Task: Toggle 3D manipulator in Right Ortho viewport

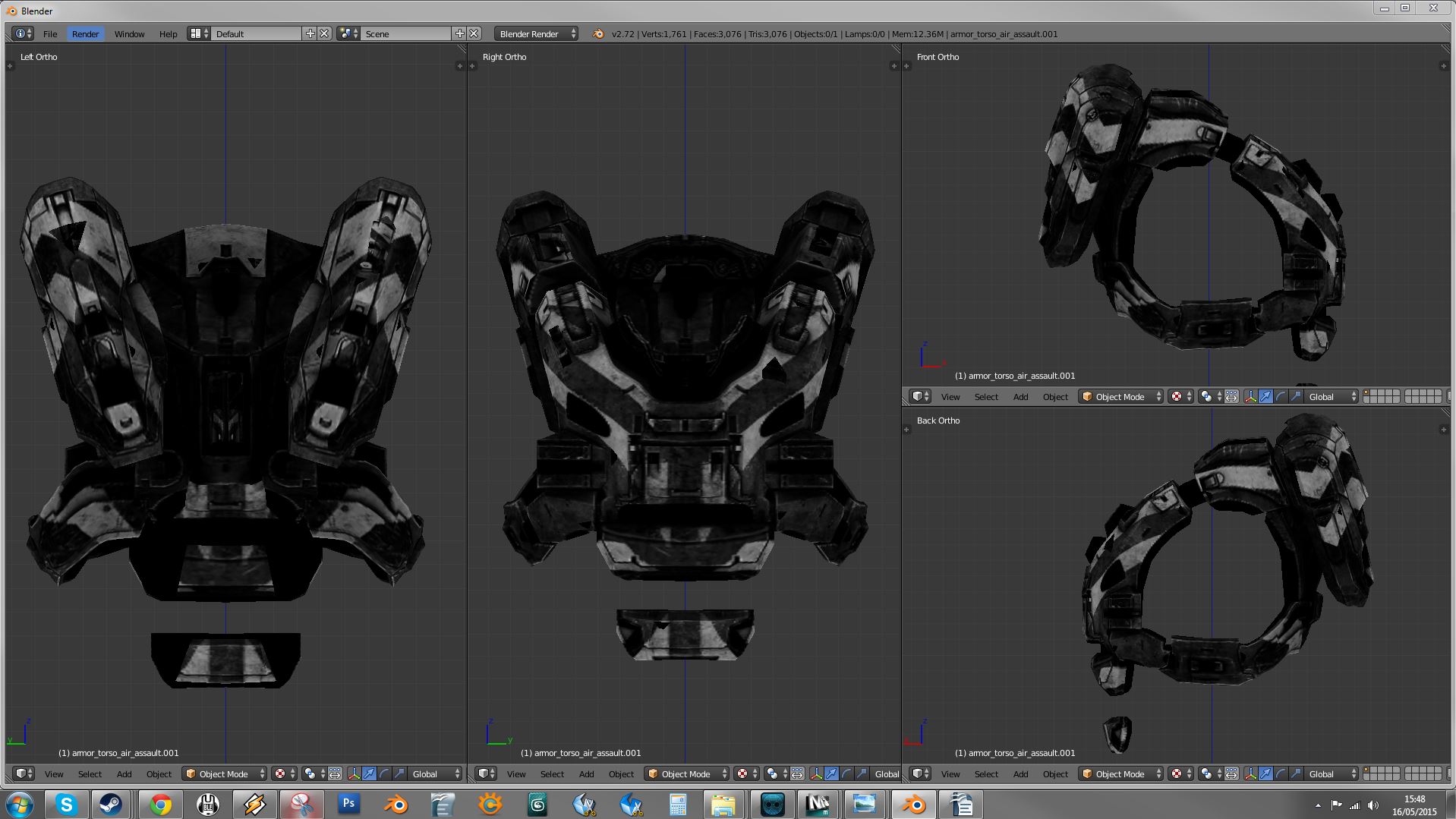Action: tap(816, 773)
